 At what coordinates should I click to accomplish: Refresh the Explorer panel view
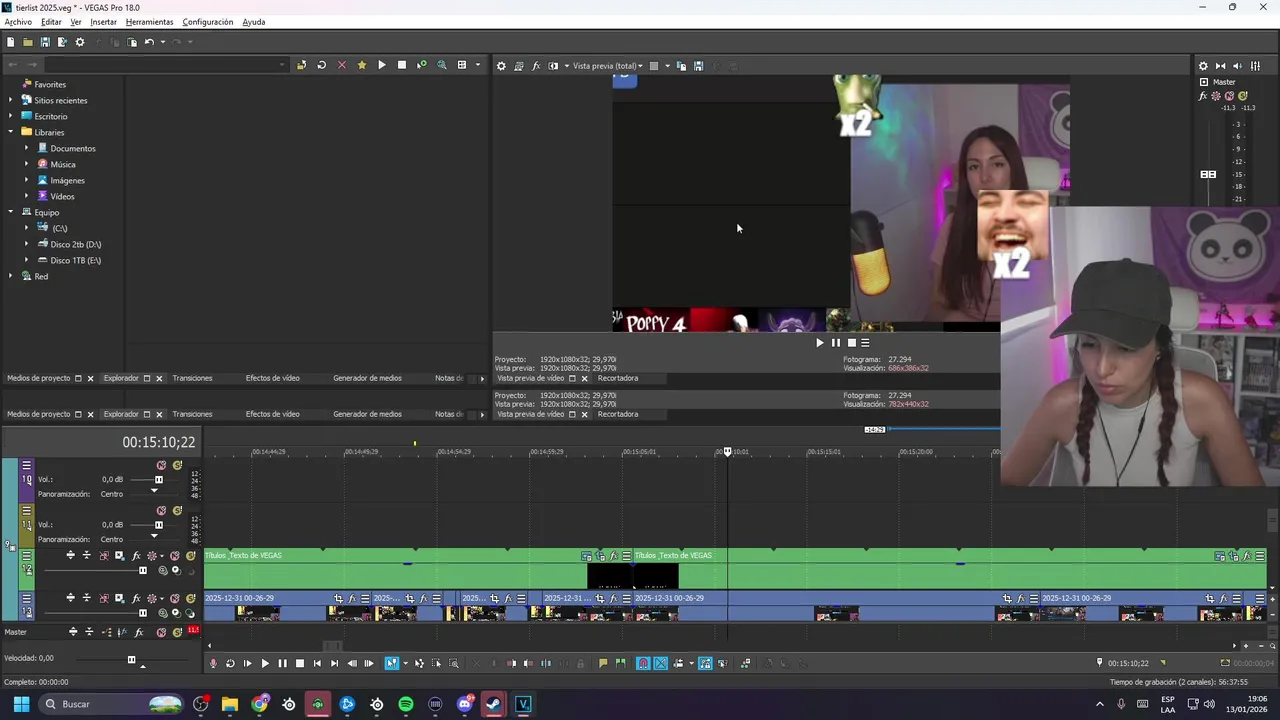321,65
